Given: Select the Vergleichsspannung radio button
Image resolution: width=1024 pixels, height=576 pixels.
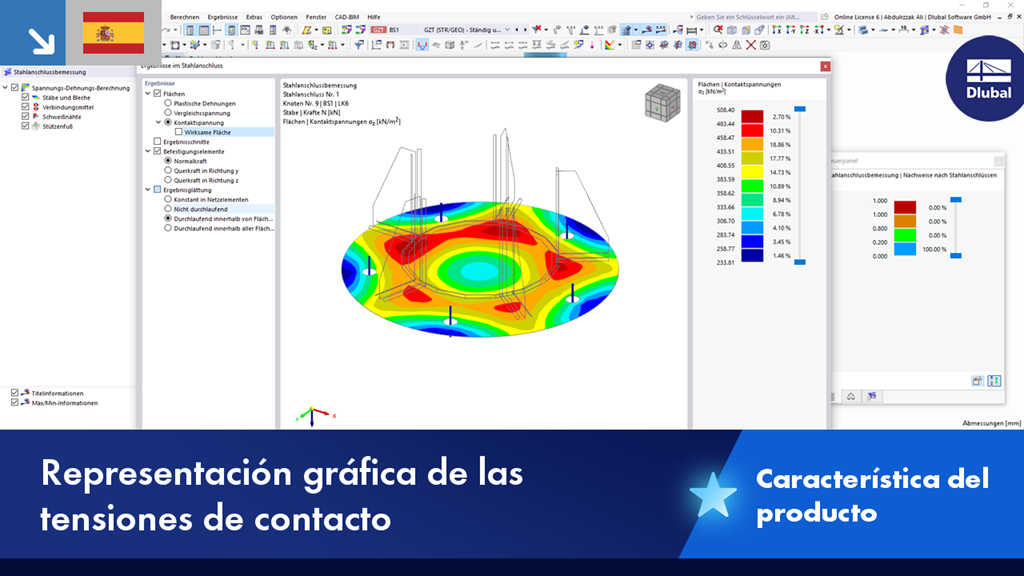Looking at the screenshot, I should point(166,111).
